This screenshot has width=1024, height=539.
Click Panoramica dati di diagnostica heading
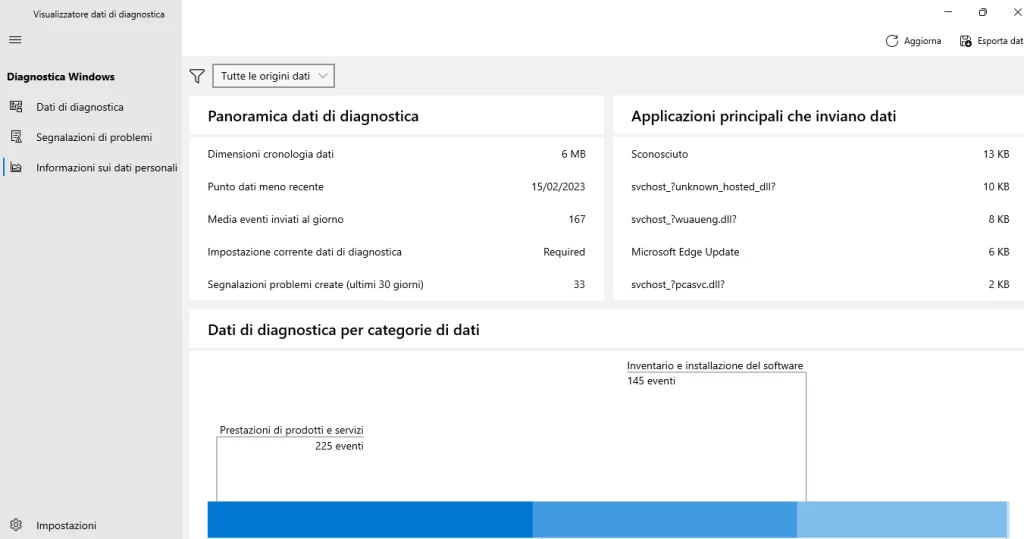[x=313, y=116]
